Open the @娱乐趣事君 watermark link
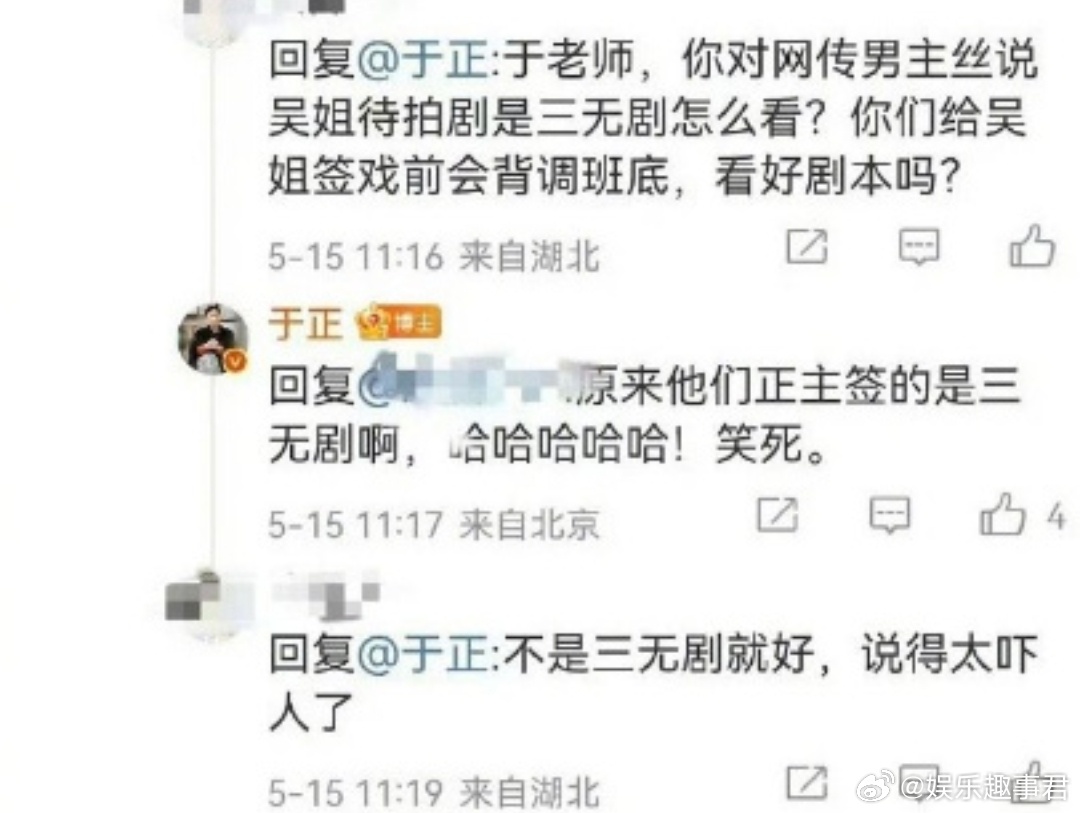 click(x=984, y=787)
